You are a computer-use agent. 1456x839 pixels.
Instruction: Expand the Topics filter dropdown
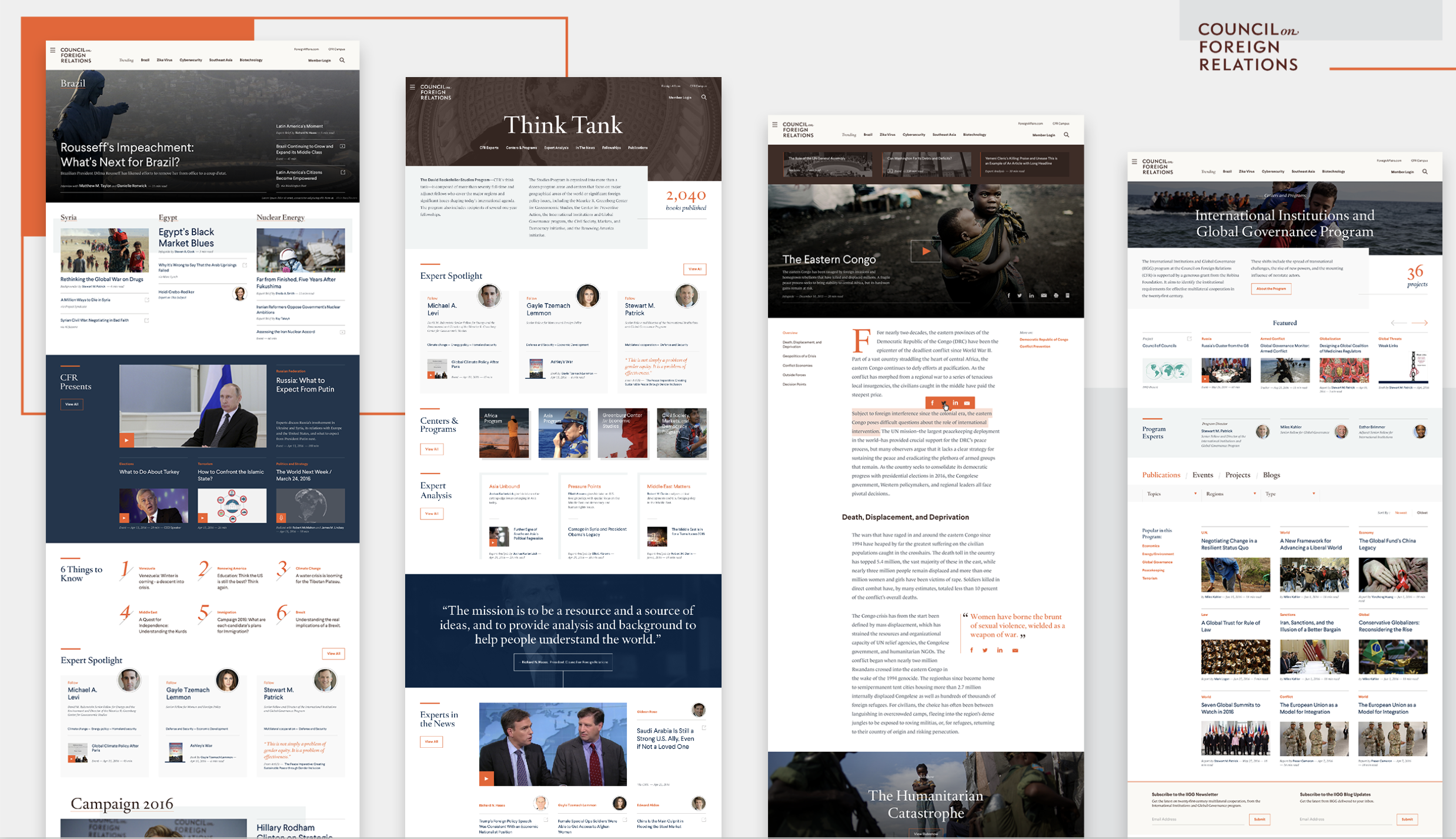click(x=1171, y=494)
